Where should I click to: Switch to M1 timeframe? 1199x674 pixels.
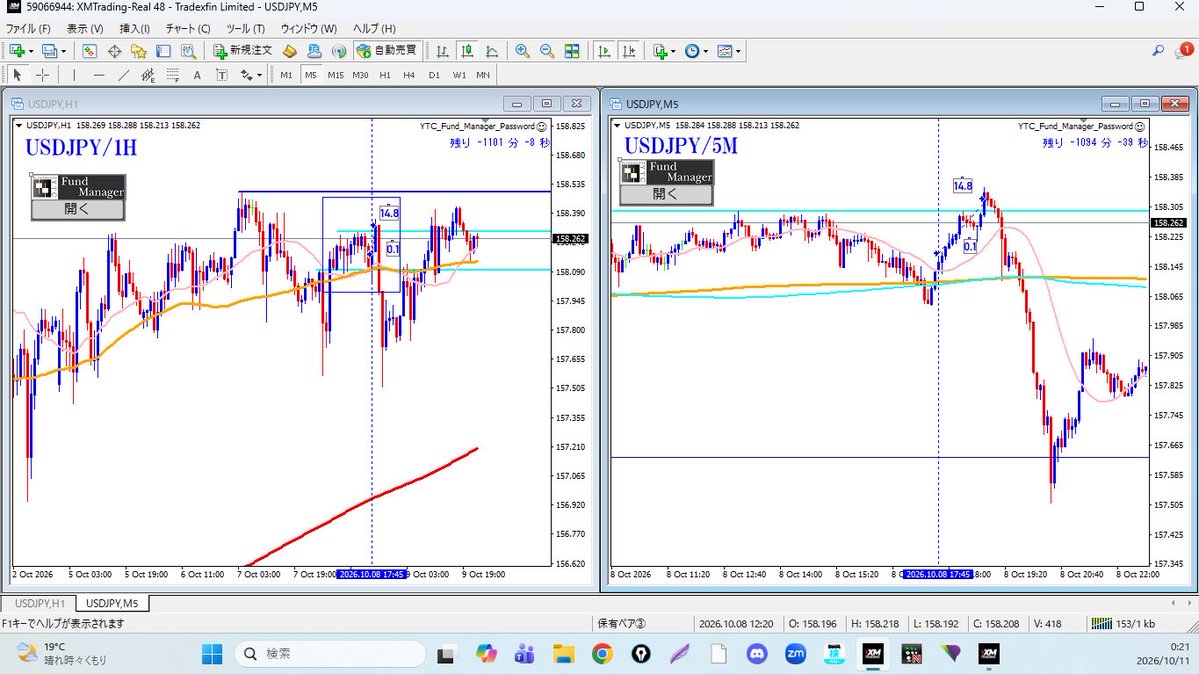286,75
